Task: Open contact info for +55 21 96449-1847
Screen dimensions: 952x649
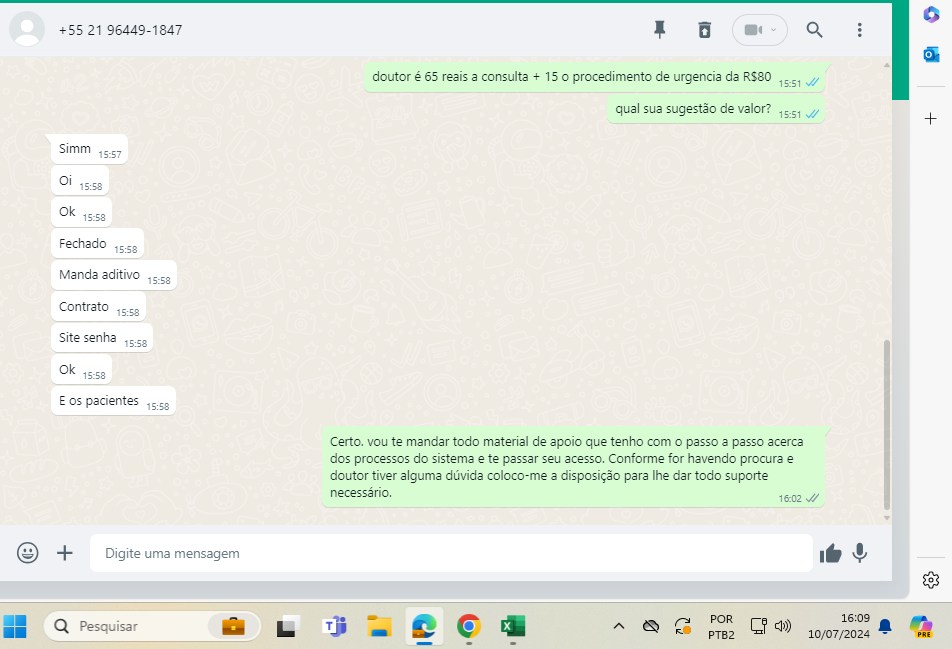Action: 120,30
